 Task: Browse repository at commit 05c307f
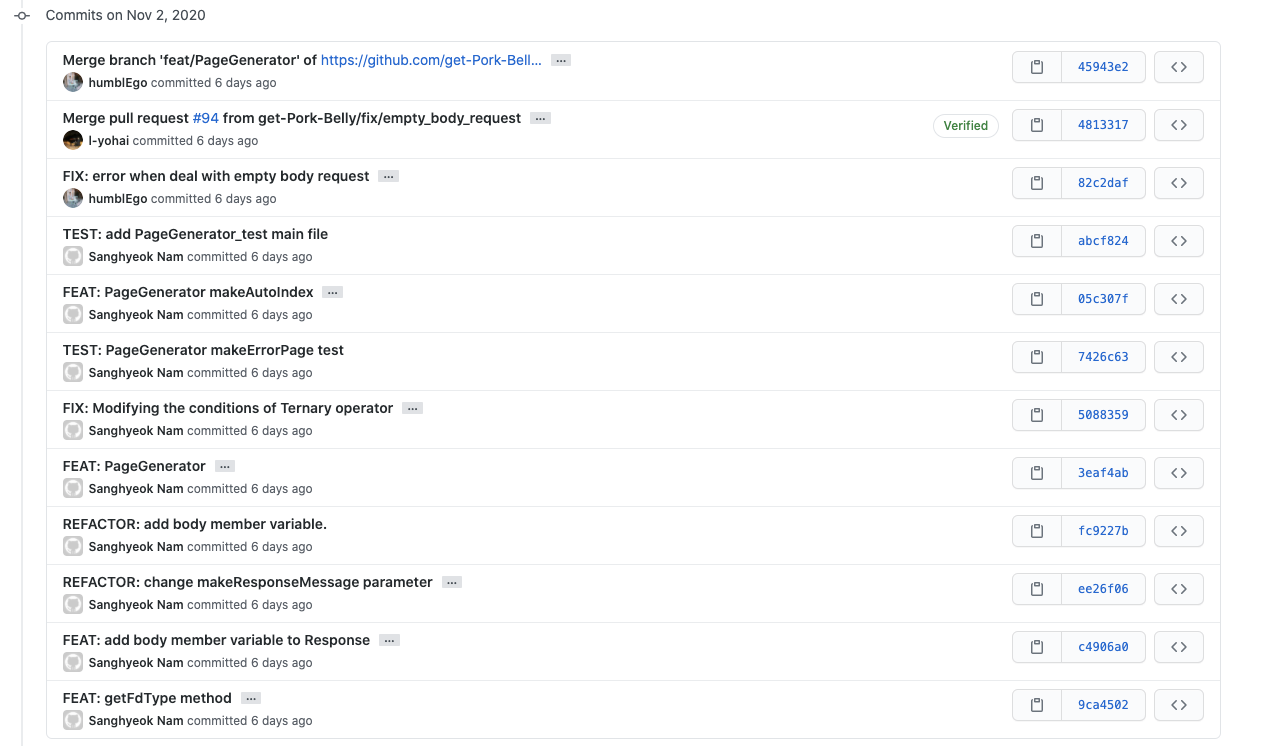tap(1178, 299)
